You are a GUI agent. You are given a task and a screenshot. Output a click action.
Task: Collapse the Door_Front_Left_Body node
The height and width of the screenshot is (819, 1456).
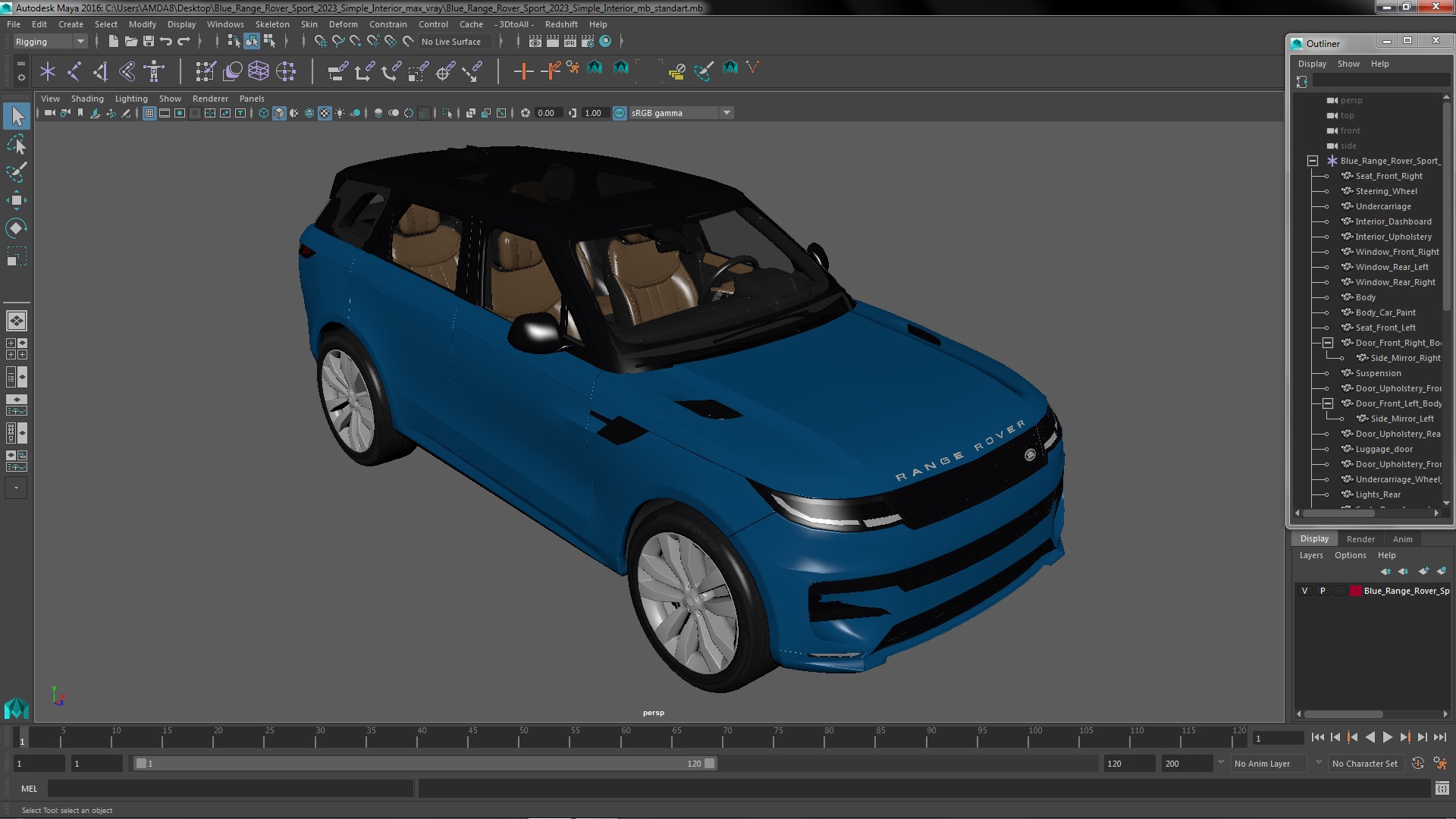pyautogui.click(x=1328, y=403)
